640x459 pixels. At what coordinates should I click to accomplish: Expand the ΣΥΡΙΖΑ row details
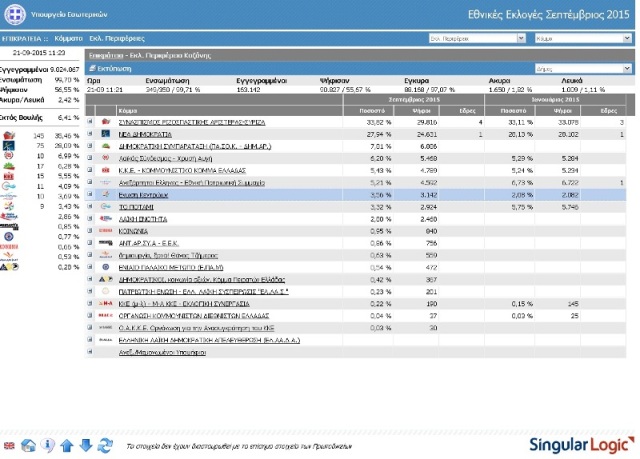click(x=91, y=121)
